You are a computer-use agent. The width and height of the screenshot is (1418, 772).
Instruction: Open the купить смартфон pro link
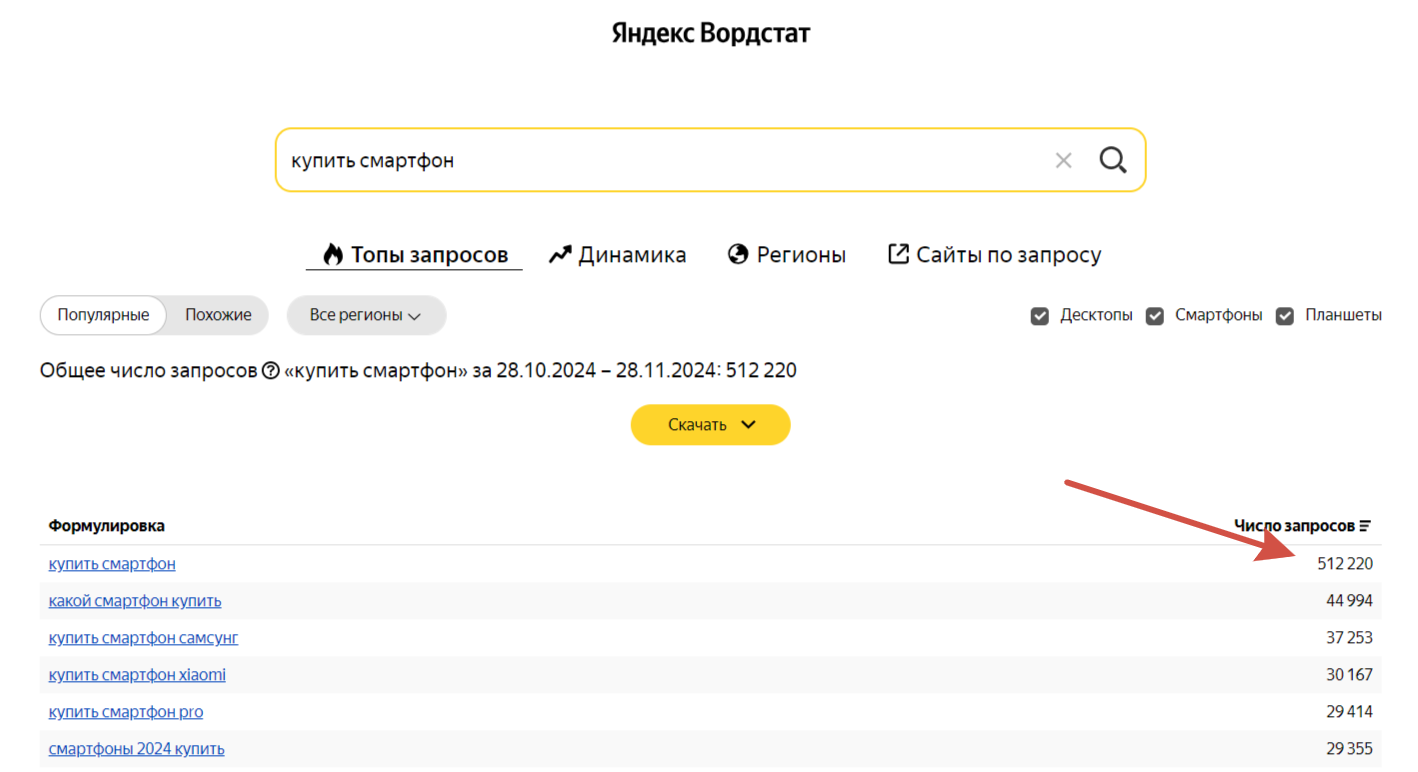[126, 712]
